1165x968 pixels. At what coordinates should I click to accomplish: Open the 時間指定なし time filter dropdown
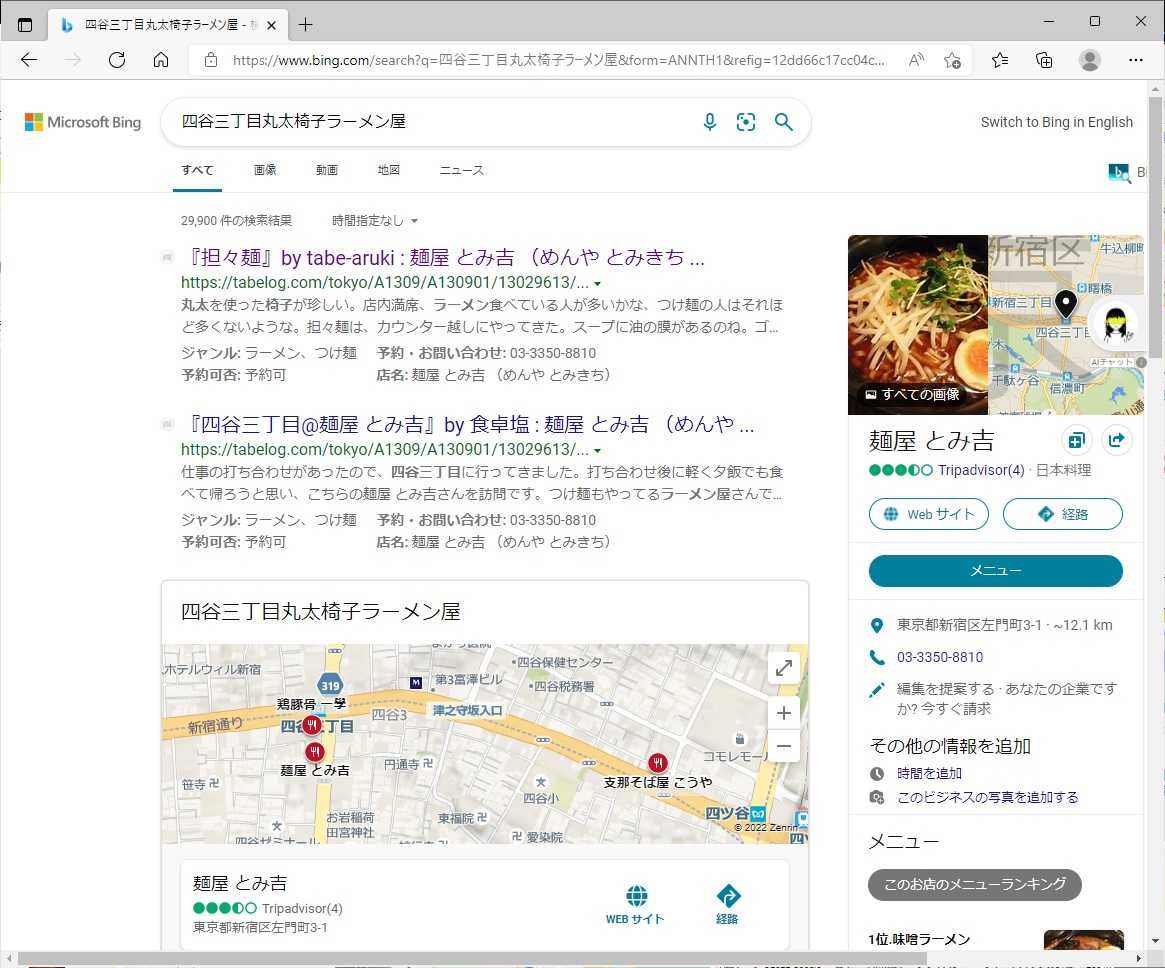[375, 220]
